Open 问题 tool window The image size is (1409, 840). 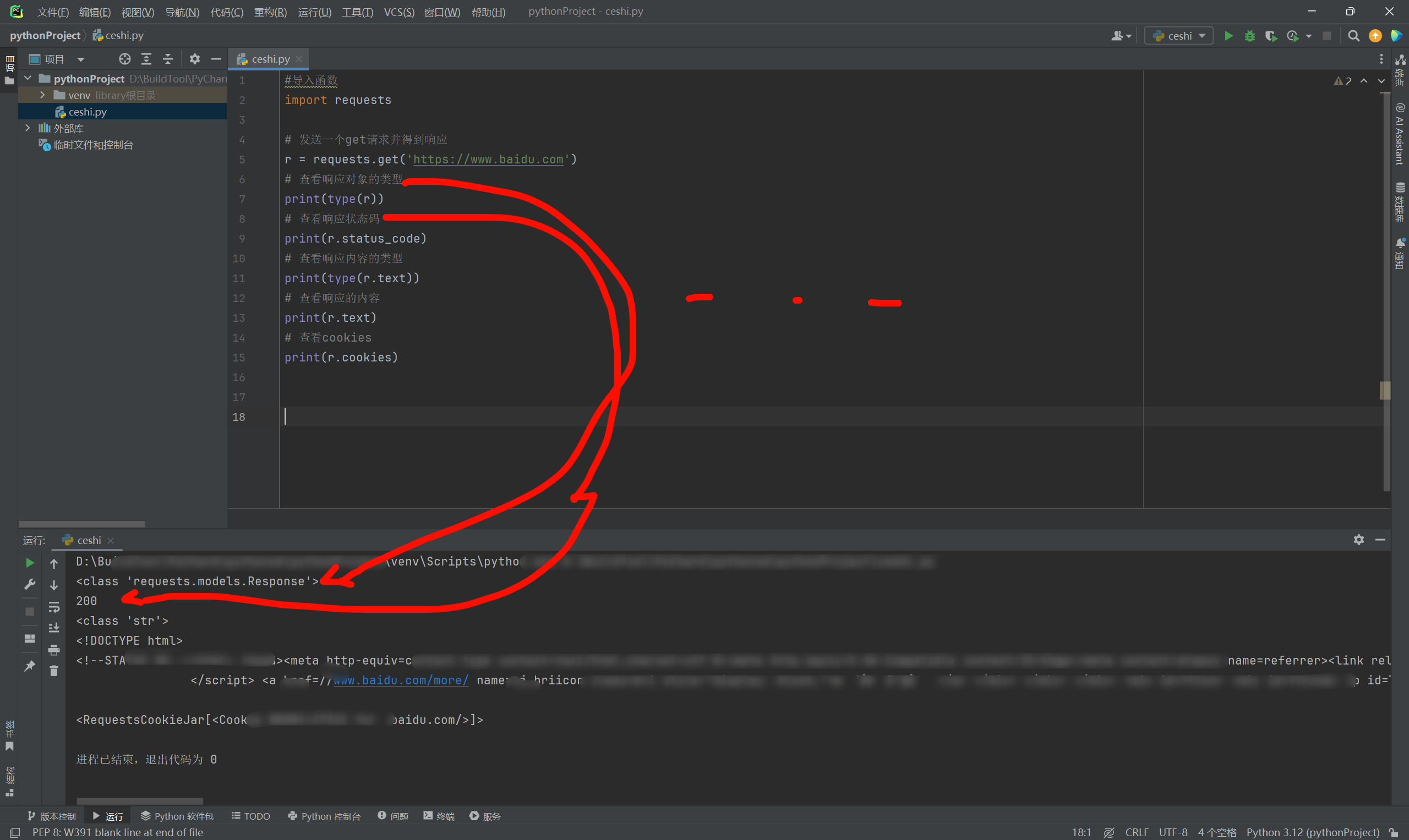point(392,816)
